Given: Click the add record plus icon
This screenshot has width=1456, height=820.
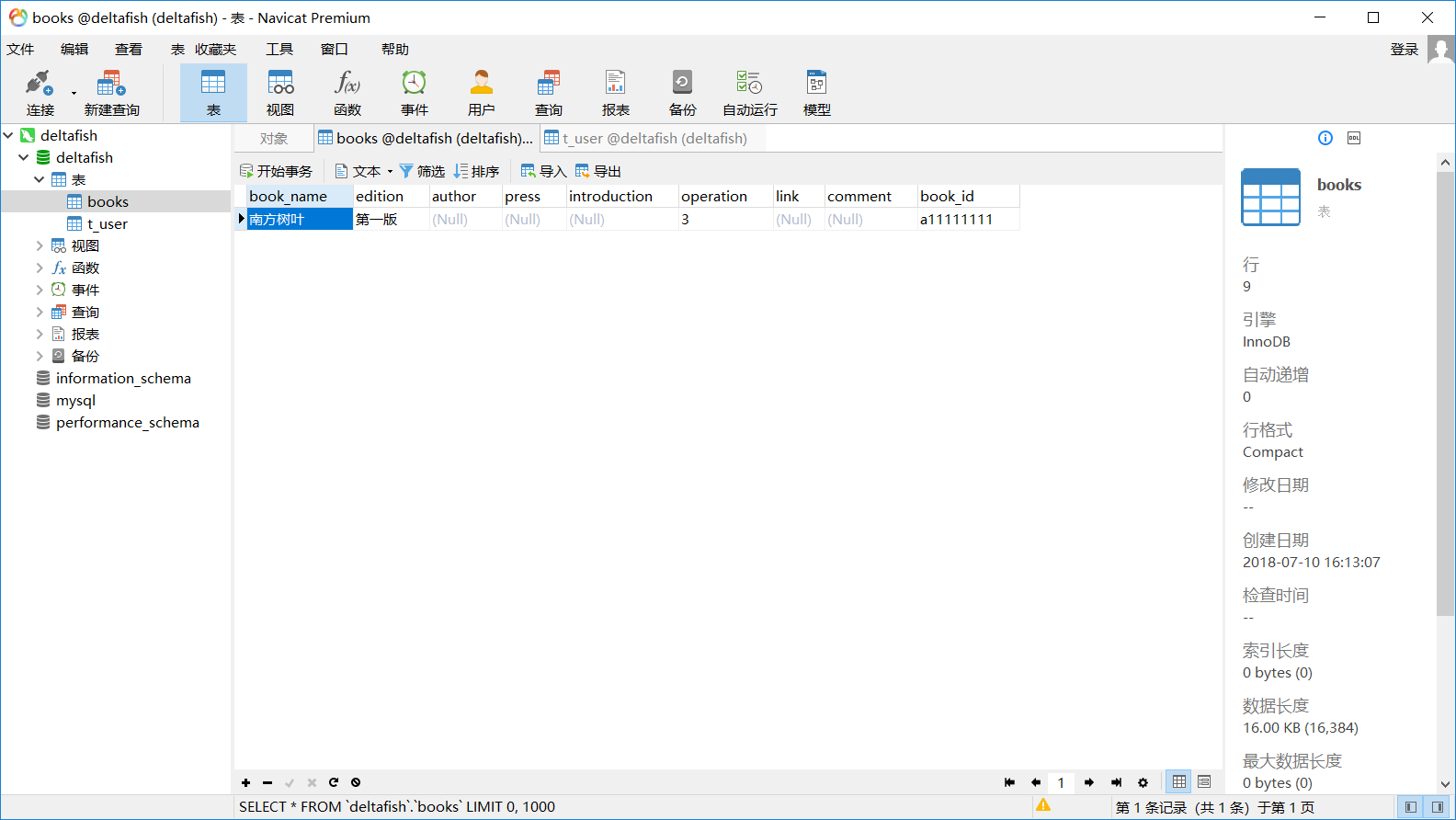Looking at the screenshot, I should point(245,782).
